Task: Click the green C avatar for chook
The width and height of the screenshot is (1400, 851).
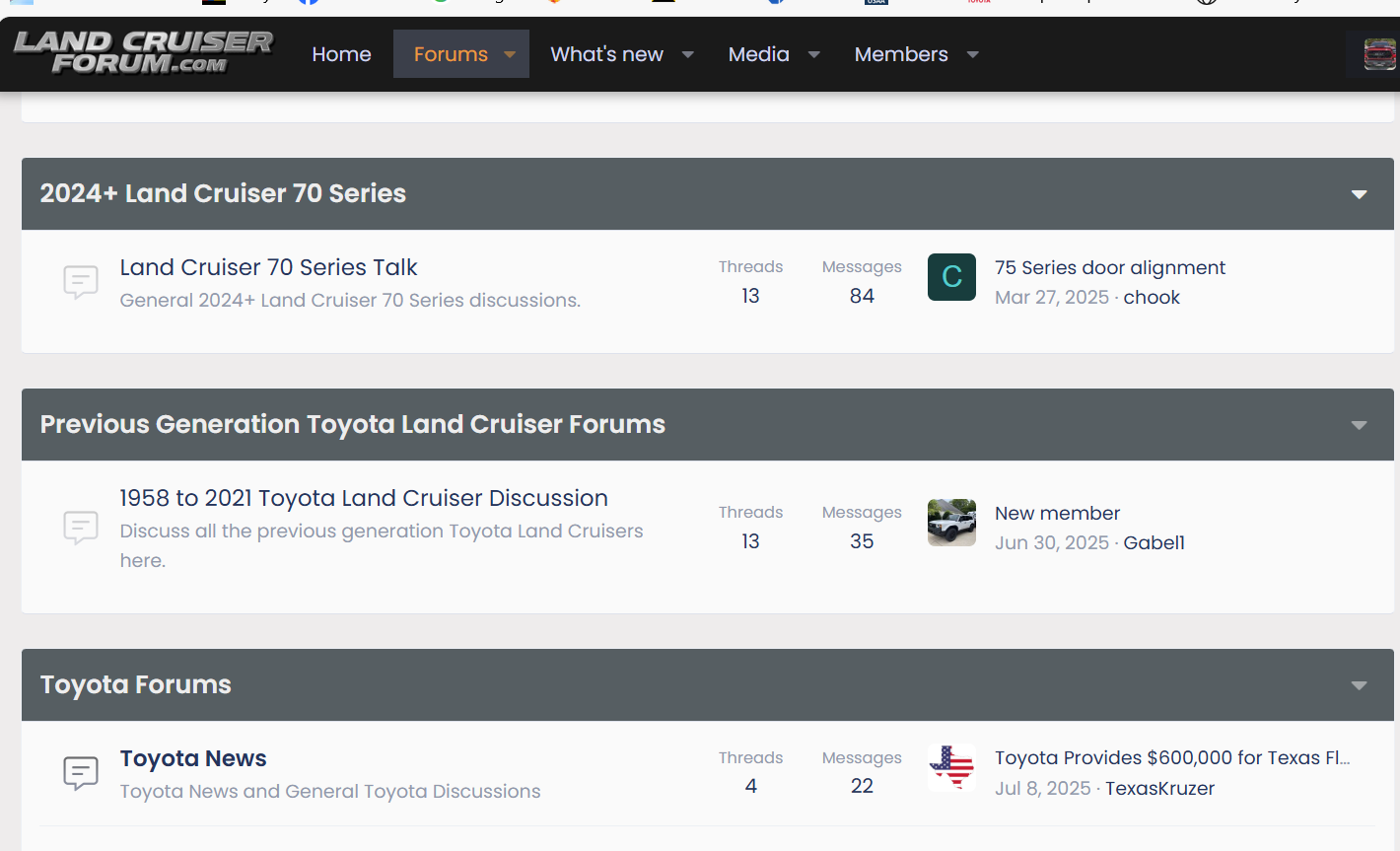Action: tap(951, 277)
